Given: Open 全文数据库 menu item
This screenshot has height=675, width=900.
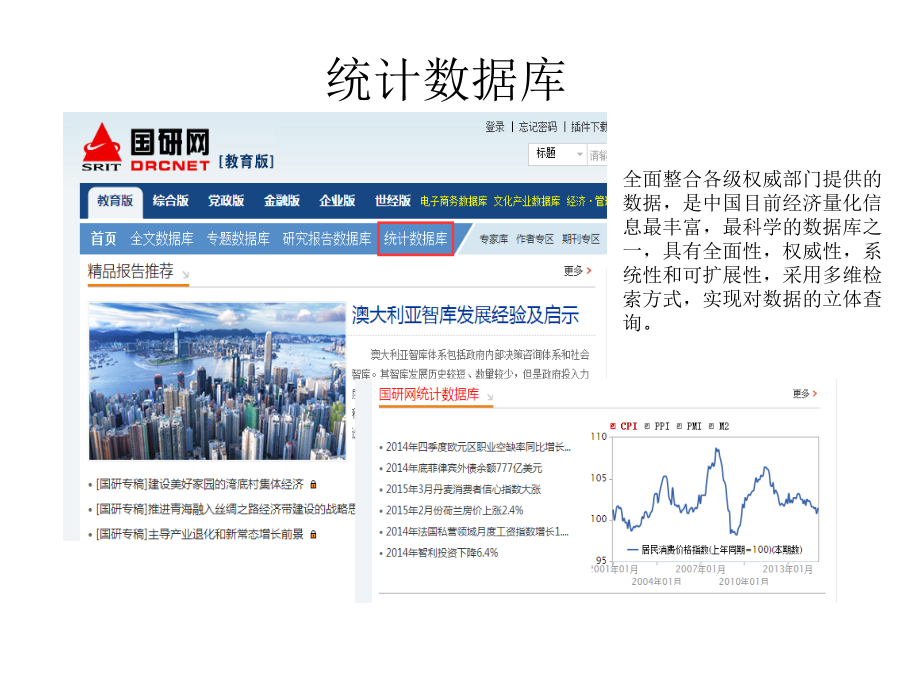Looking at the screenshot, I should (x=162, y=239).
